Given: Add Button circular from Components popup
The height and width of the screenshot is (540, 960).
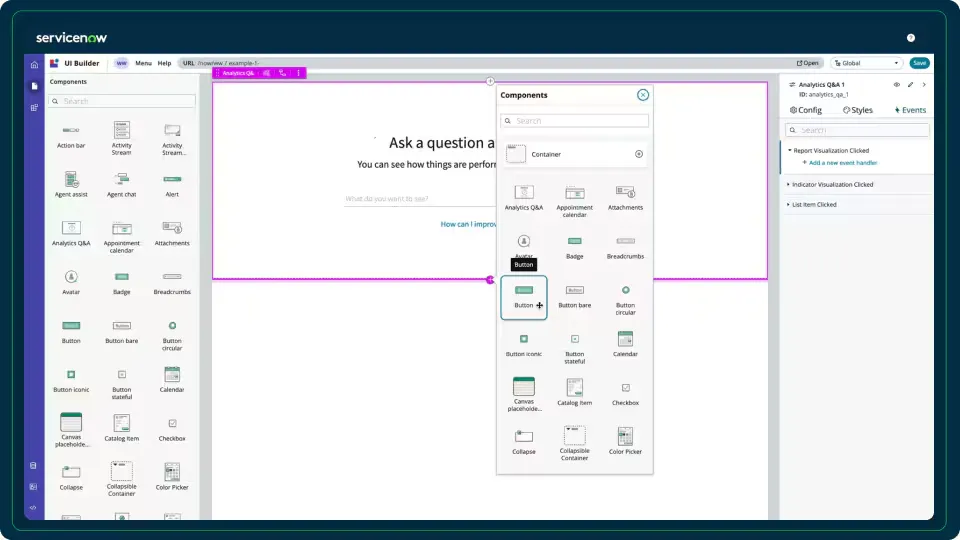Looking at the screenshot, I should tap(625, 300).
